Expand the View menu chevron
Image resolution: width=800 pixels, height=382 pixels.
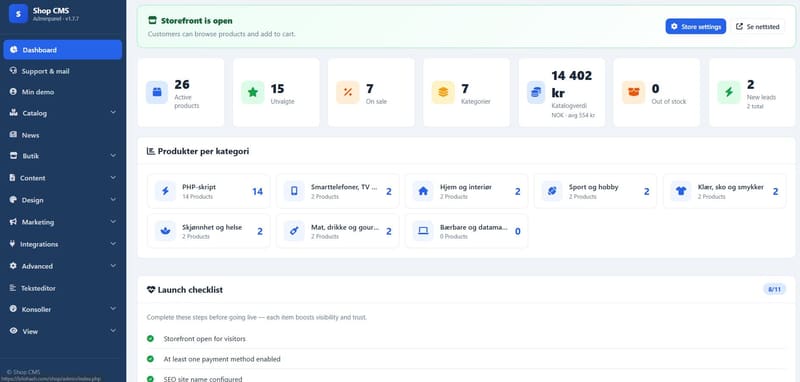click(x=113, y=331)
